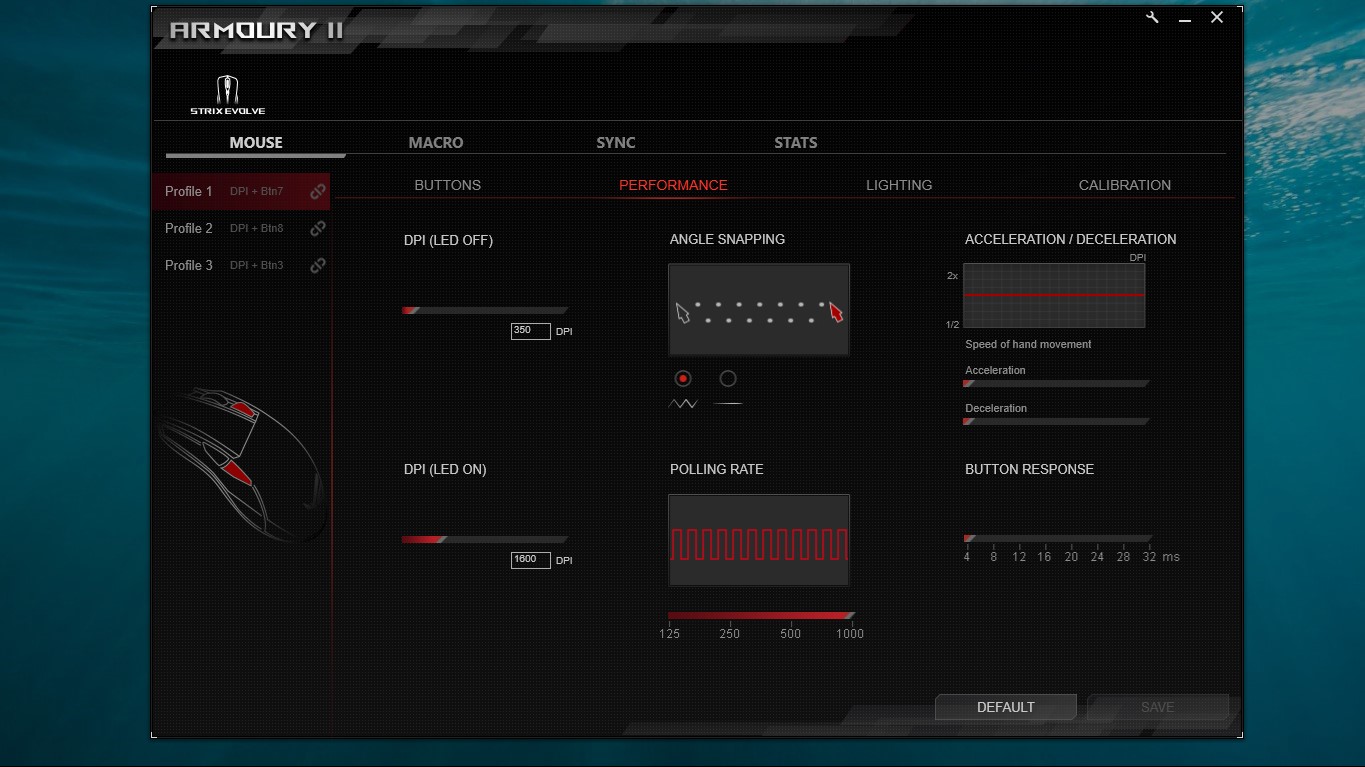
Task: Click the polling rate slider
Action: [x=761, y=616]
